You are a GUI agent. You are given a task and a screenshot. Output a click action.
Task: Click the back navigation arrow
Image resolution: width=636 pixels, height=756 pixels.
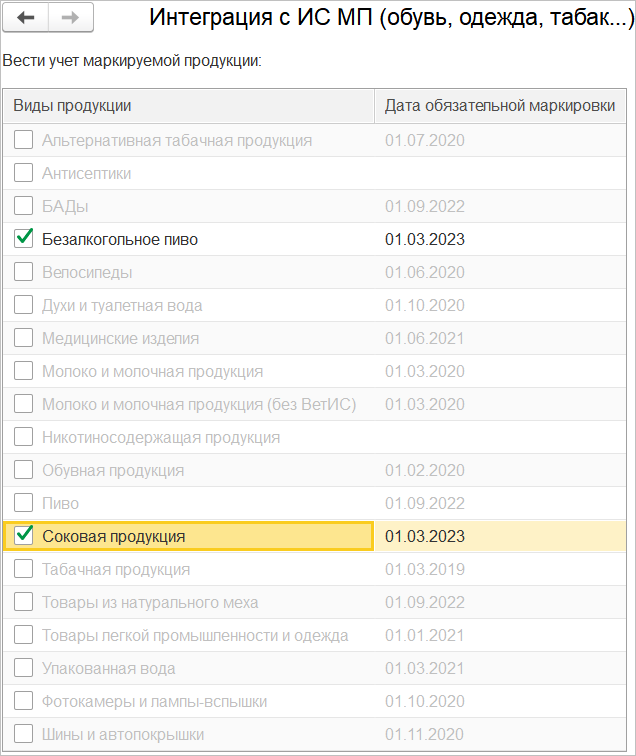tap(27, 18)
